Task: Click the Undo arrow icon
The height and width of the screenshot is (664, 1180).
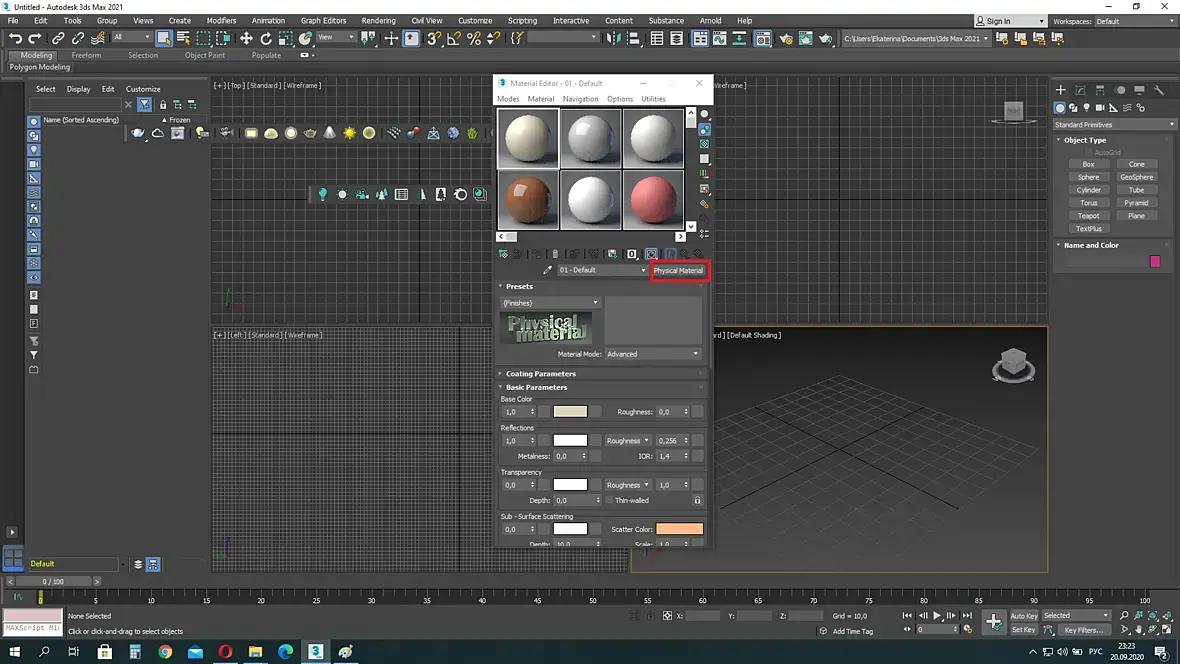Action: pos(15,38)
